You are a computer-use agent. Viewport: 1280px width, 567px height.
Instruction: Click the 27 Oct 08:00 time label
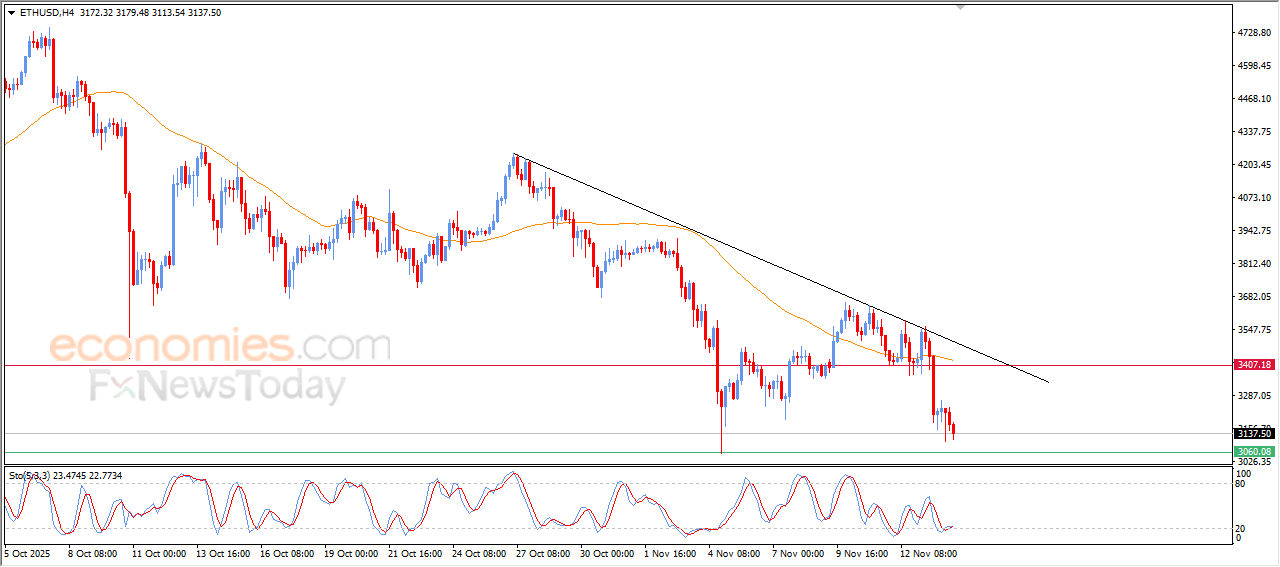coord(544,553)
